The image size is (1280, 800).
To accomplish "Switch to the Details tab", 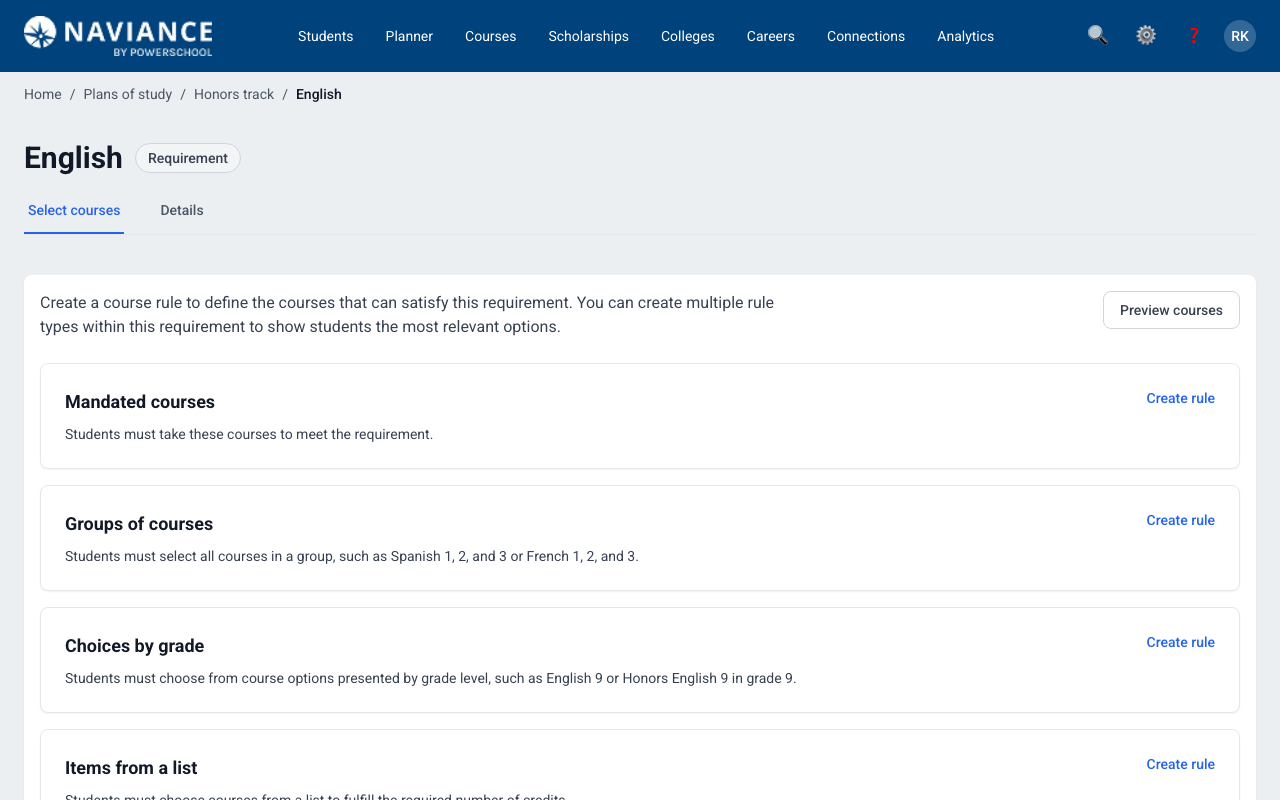I will coord(181,210).
